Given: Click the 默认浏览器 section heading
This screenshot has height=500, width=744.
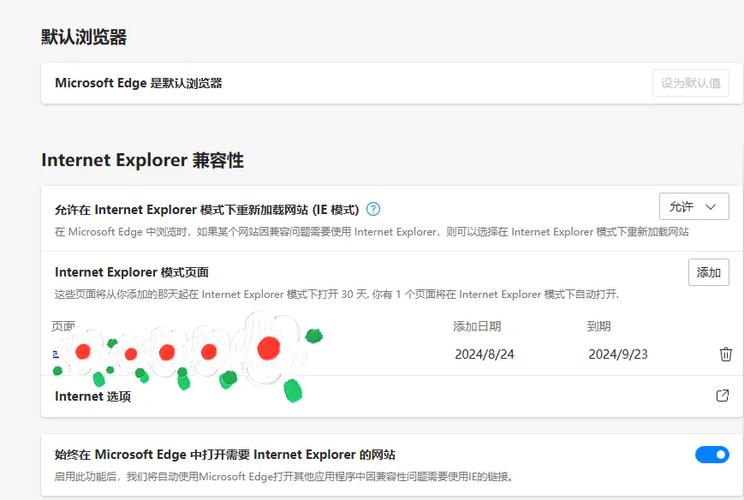Looking at the screenshot, I should 84,37.
